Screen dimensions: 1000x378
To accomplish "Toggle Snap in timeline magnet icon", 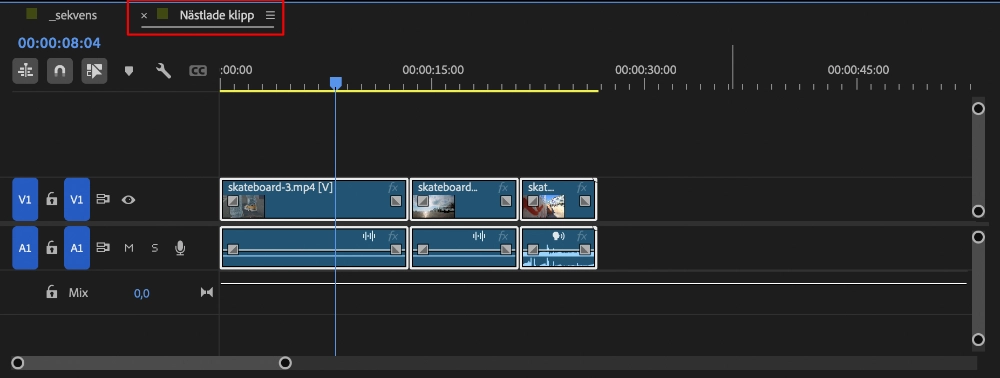I will pos(60,71).
